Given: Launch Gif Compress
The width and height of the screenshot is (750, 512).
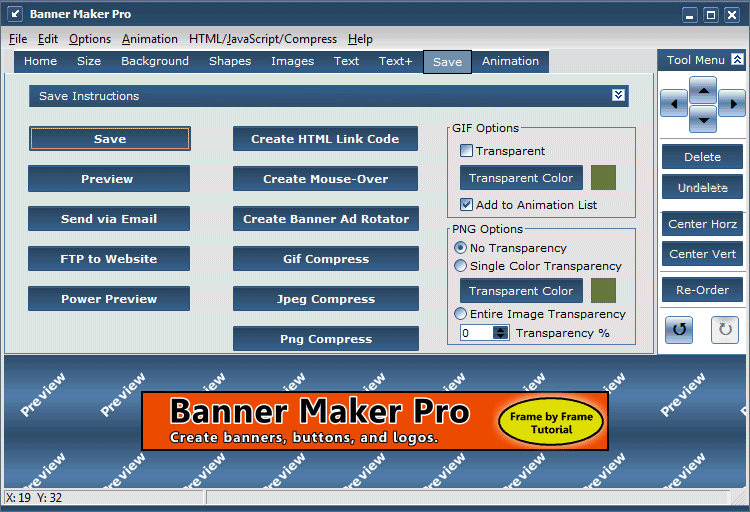Looking at the screenshot, I should click(326, 259).
